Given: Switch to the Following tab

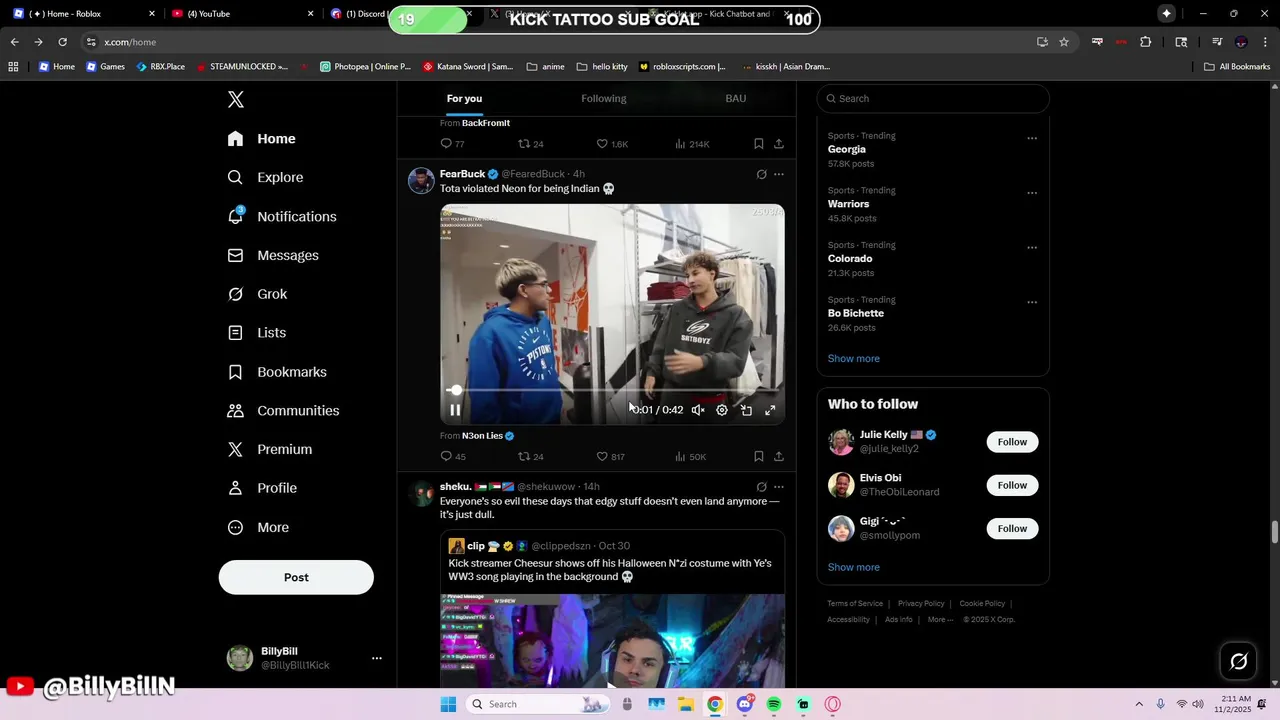Looking at the screenshot, I should [604, 98].
